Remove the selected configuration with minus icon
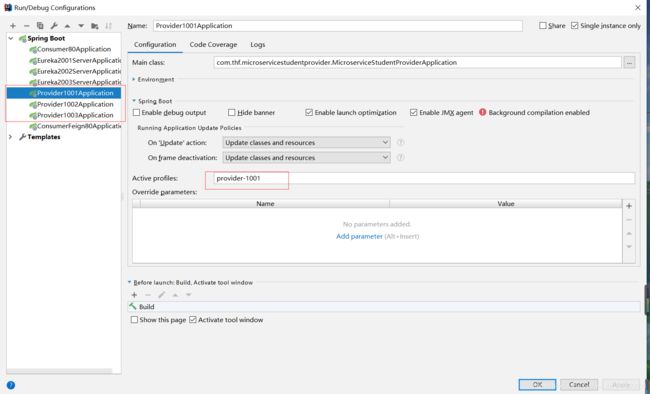 (x=27, y=26)
